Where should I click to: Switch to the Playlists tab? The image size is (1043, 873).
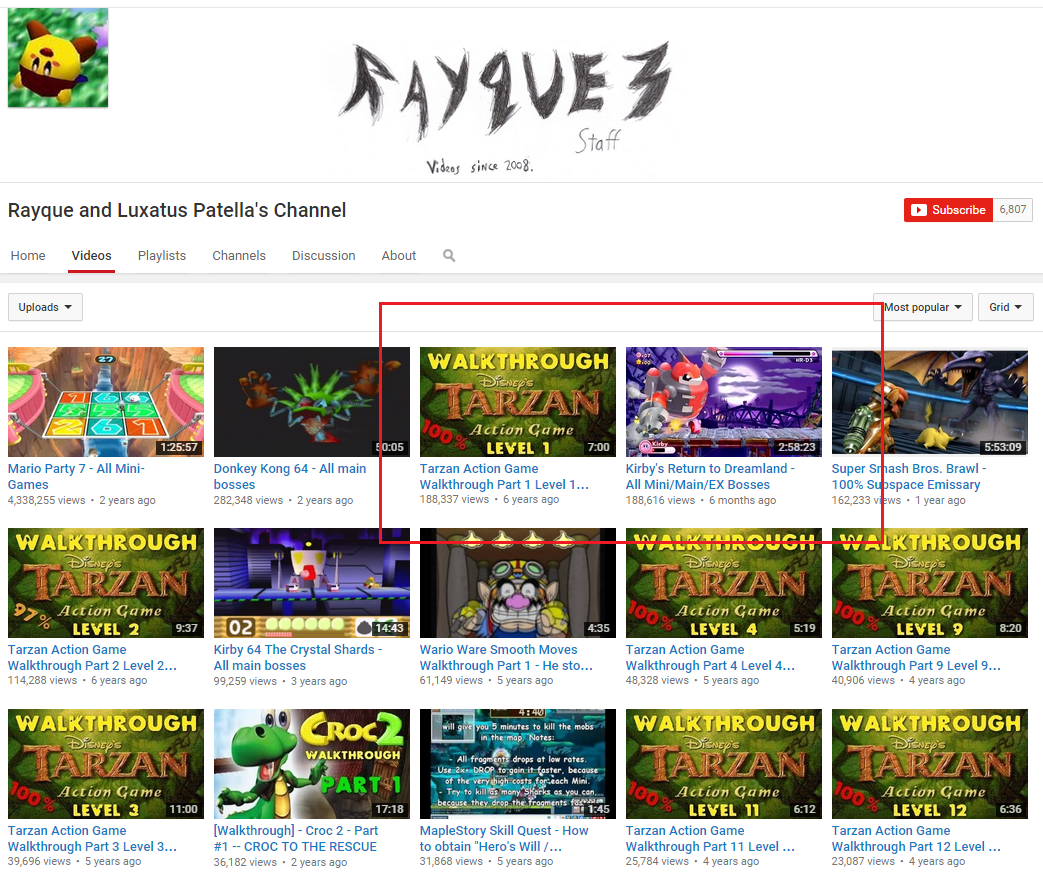click(162, 256)
